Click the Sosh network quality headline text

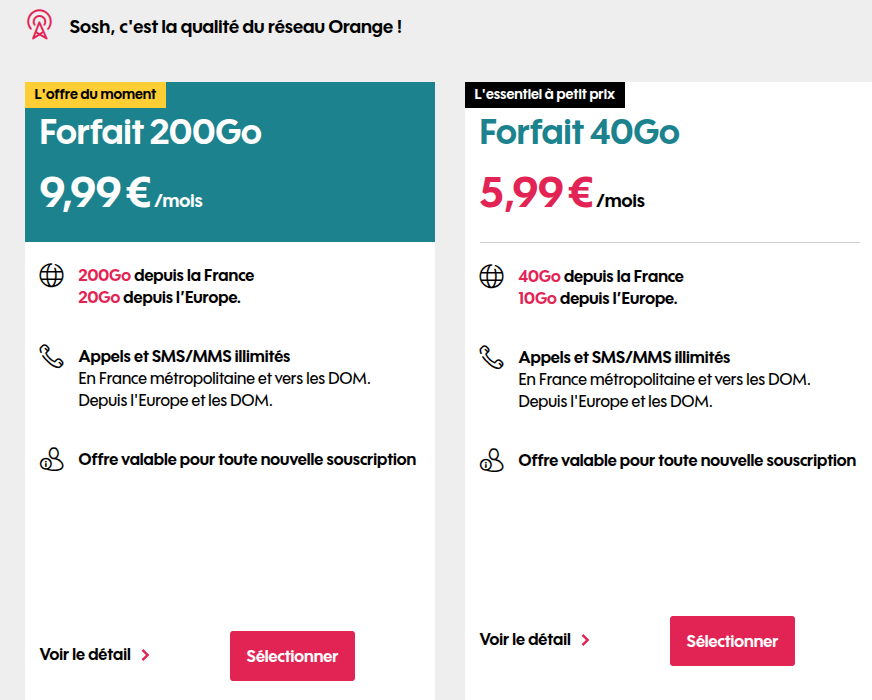236,27
